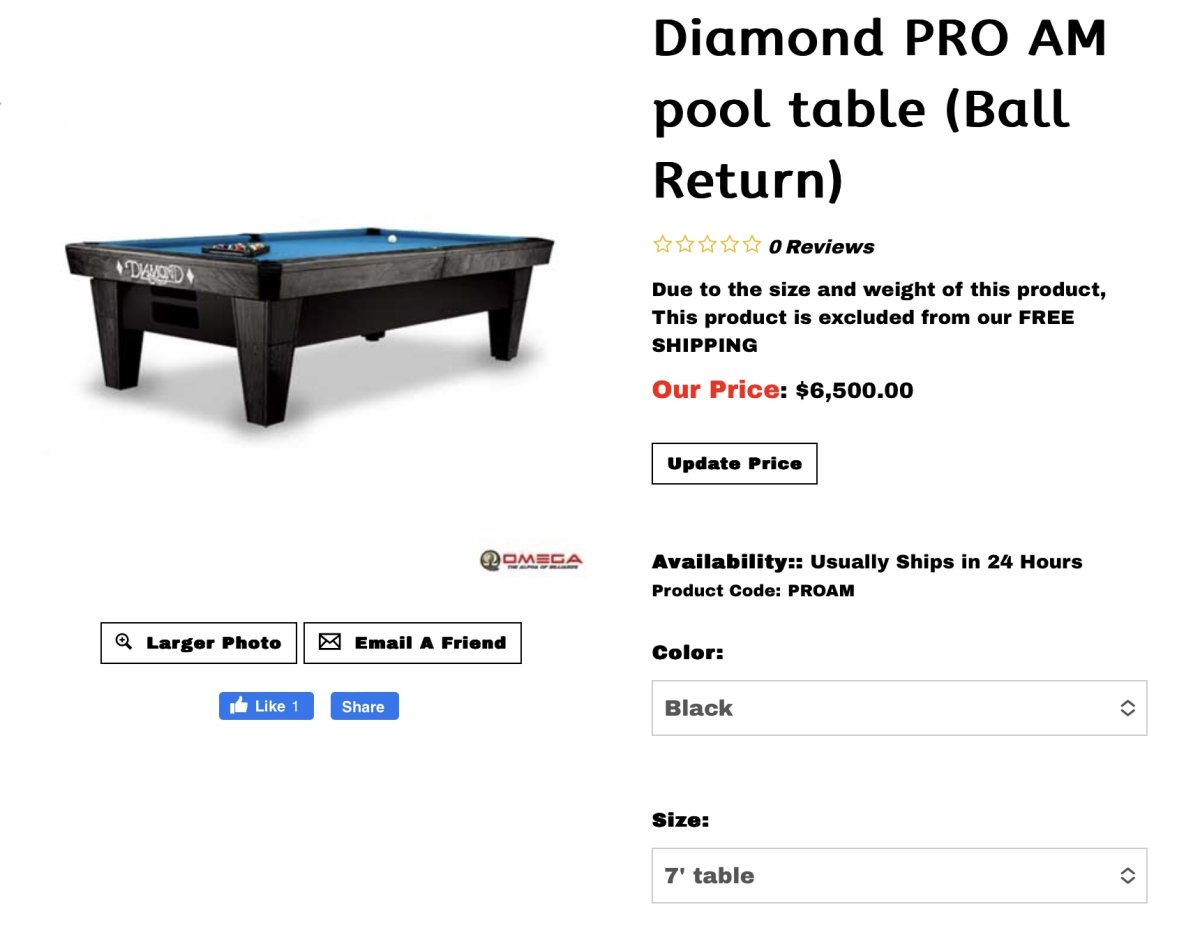Click the Facebook thumbs-up Like icon
The image size is (1200, 951).
coord(239,706)
